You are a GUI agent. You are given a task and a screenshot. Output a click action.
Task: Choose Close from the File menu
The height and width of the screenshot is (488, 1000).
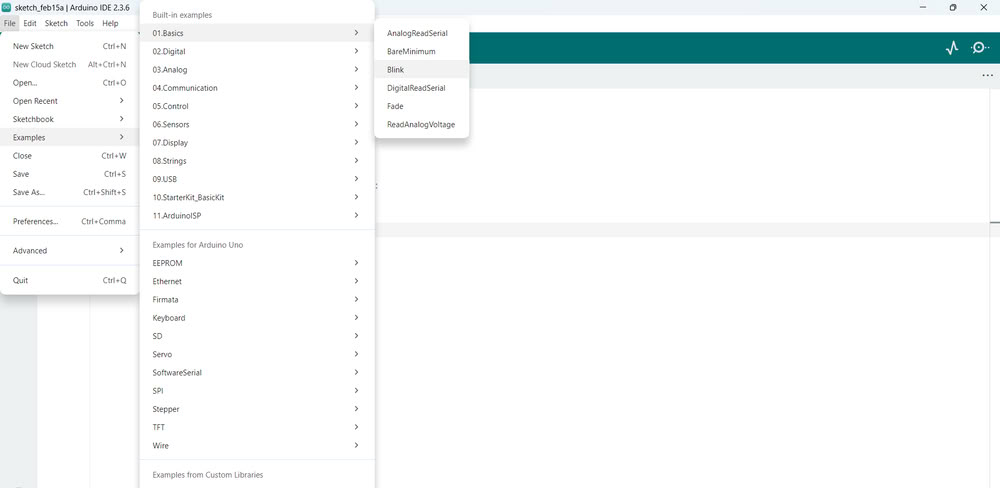pos(70,156)
